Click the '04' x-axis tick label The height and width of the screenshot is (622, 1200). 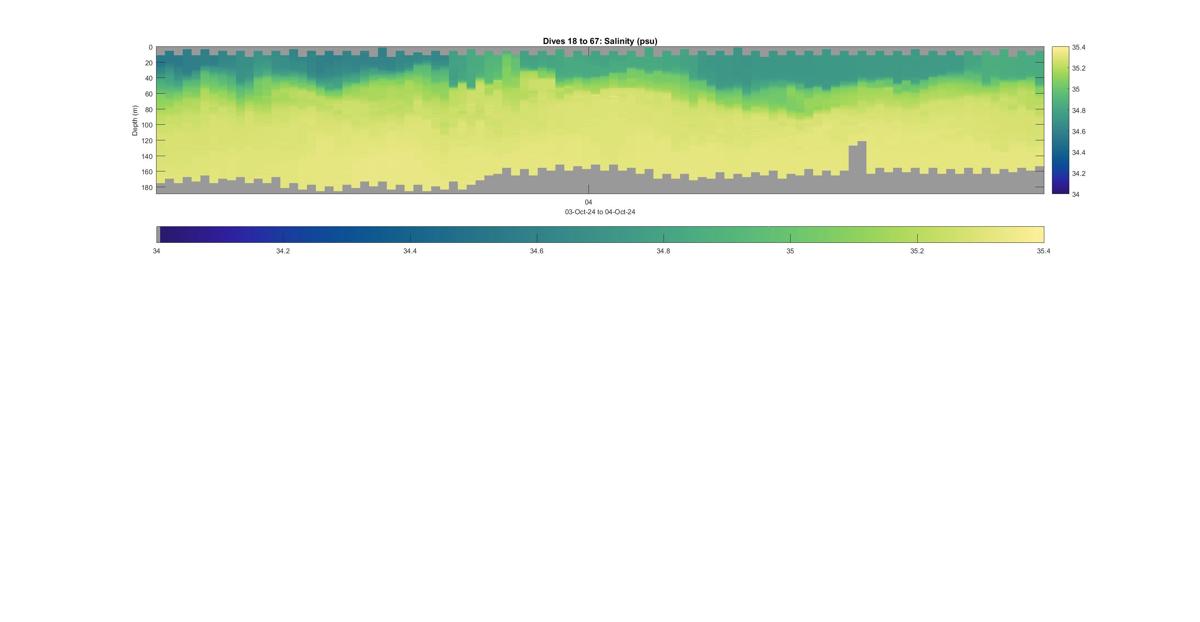tap(588, 202)
